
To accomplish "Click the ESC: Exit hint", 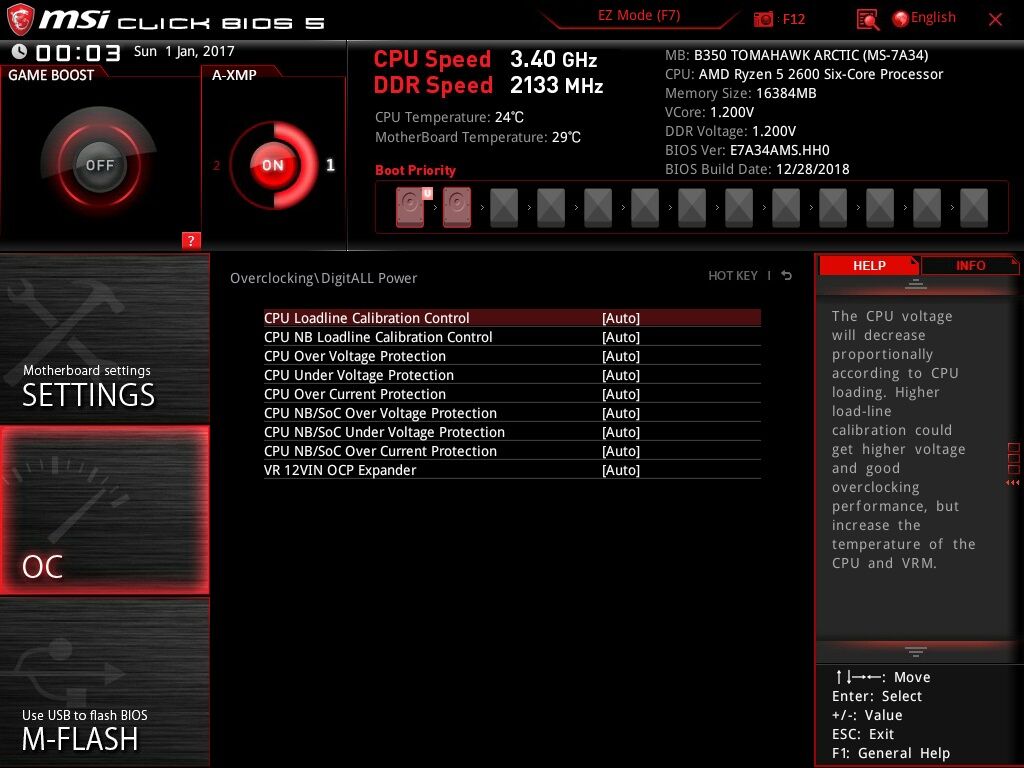I will pyautogui.click(x=863, y=734).
